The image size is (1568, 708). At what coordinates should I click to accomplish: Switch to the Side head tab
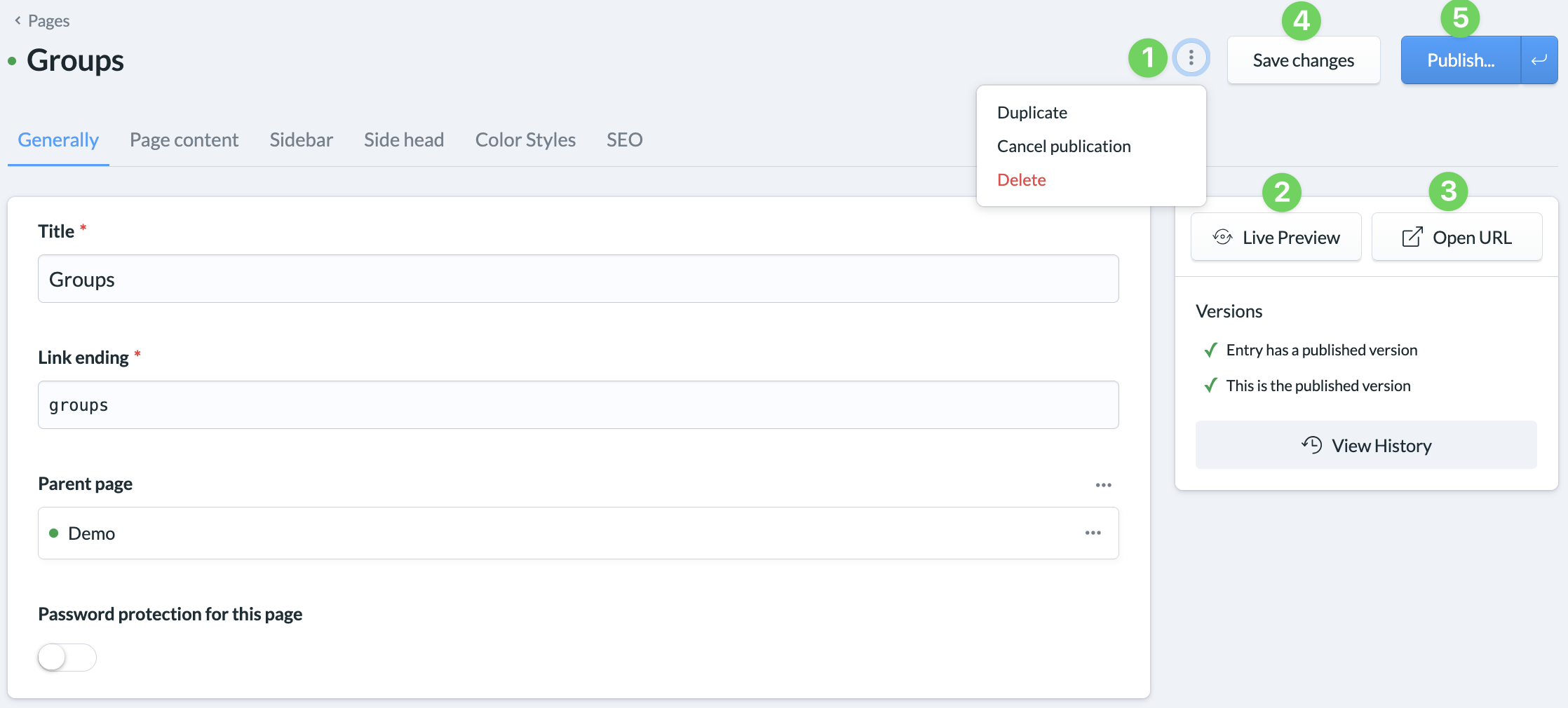404,139
